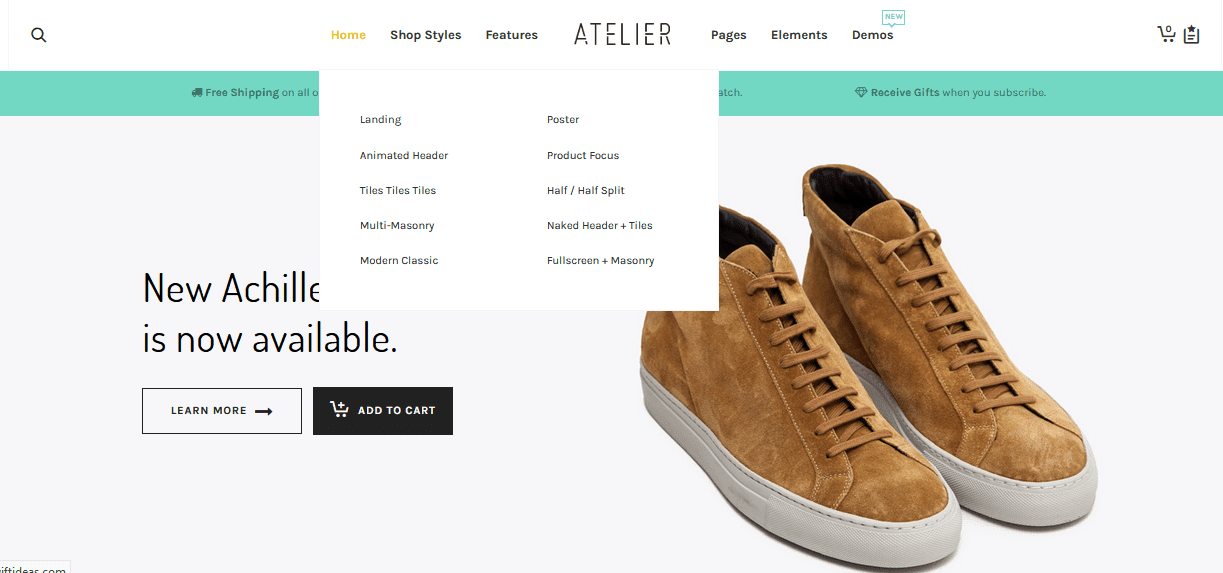This screenshot has width=1223, height=573.
Task: Expand the Pages menu
Action: pyautogui.click(x=729, y=35)
